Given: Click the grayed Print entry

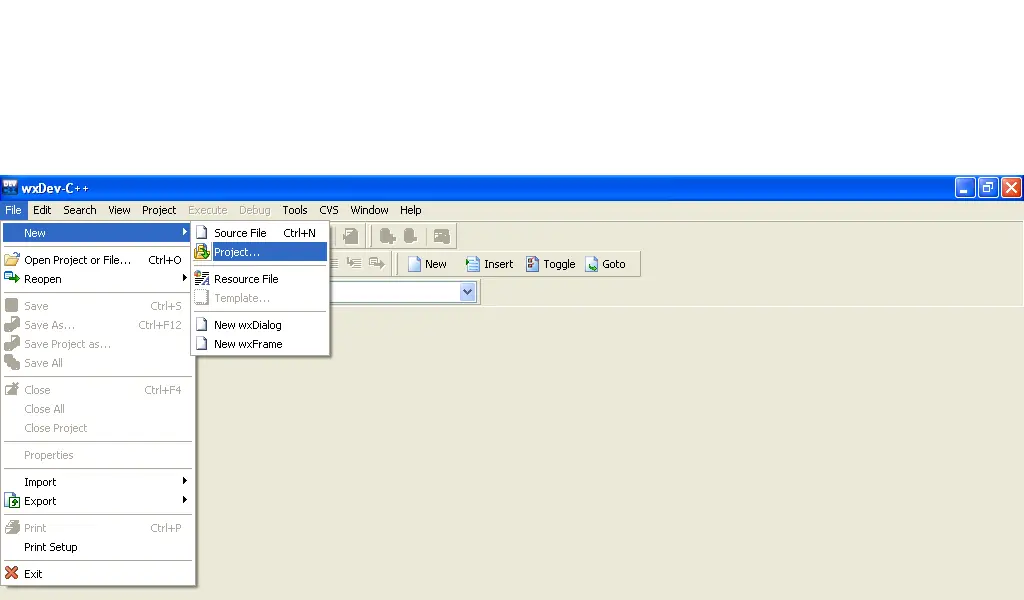Looking at the screenshot, I should click(x=98, y=528).
